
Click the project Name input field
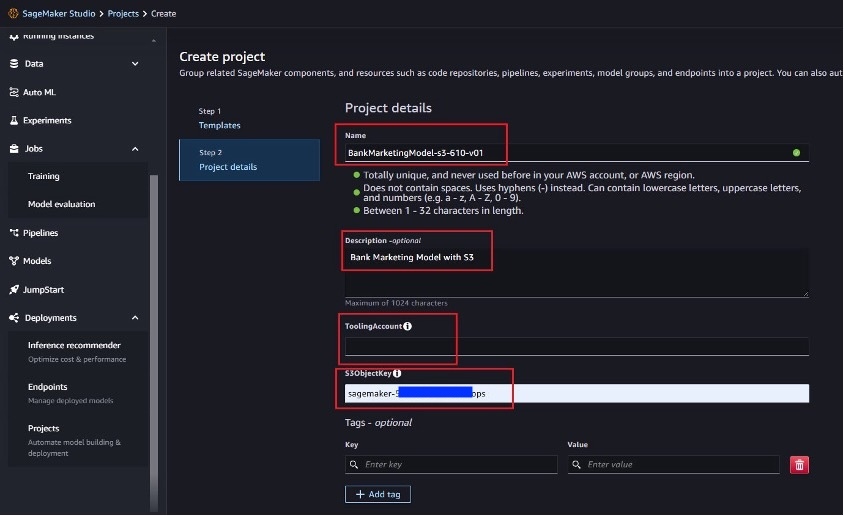(576, 153)
